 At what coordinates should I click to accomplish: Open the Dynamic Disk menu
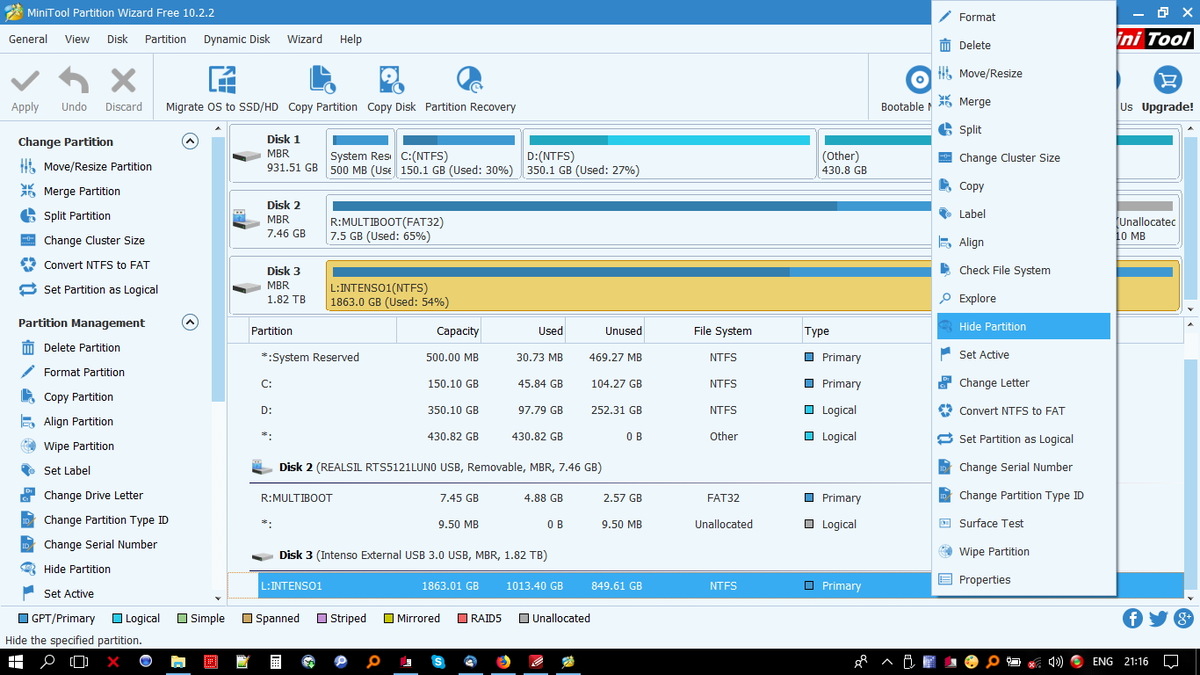pos(237,39)
